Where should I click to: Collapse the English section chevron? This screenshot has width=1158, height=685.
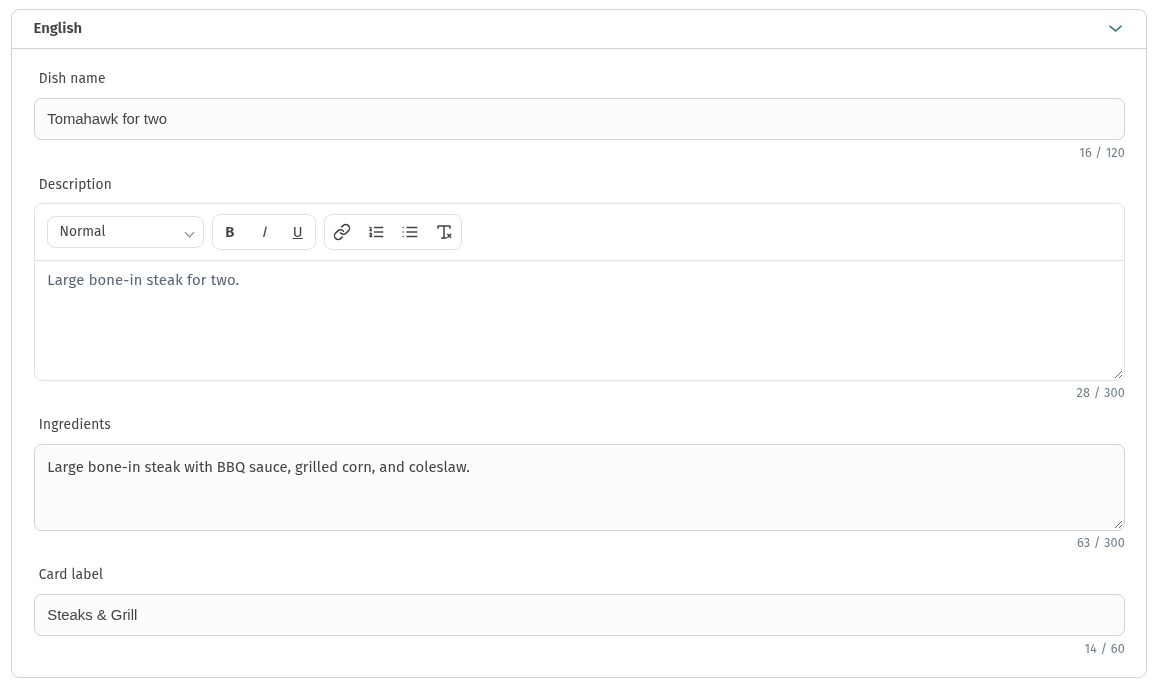pos(1115,29)
